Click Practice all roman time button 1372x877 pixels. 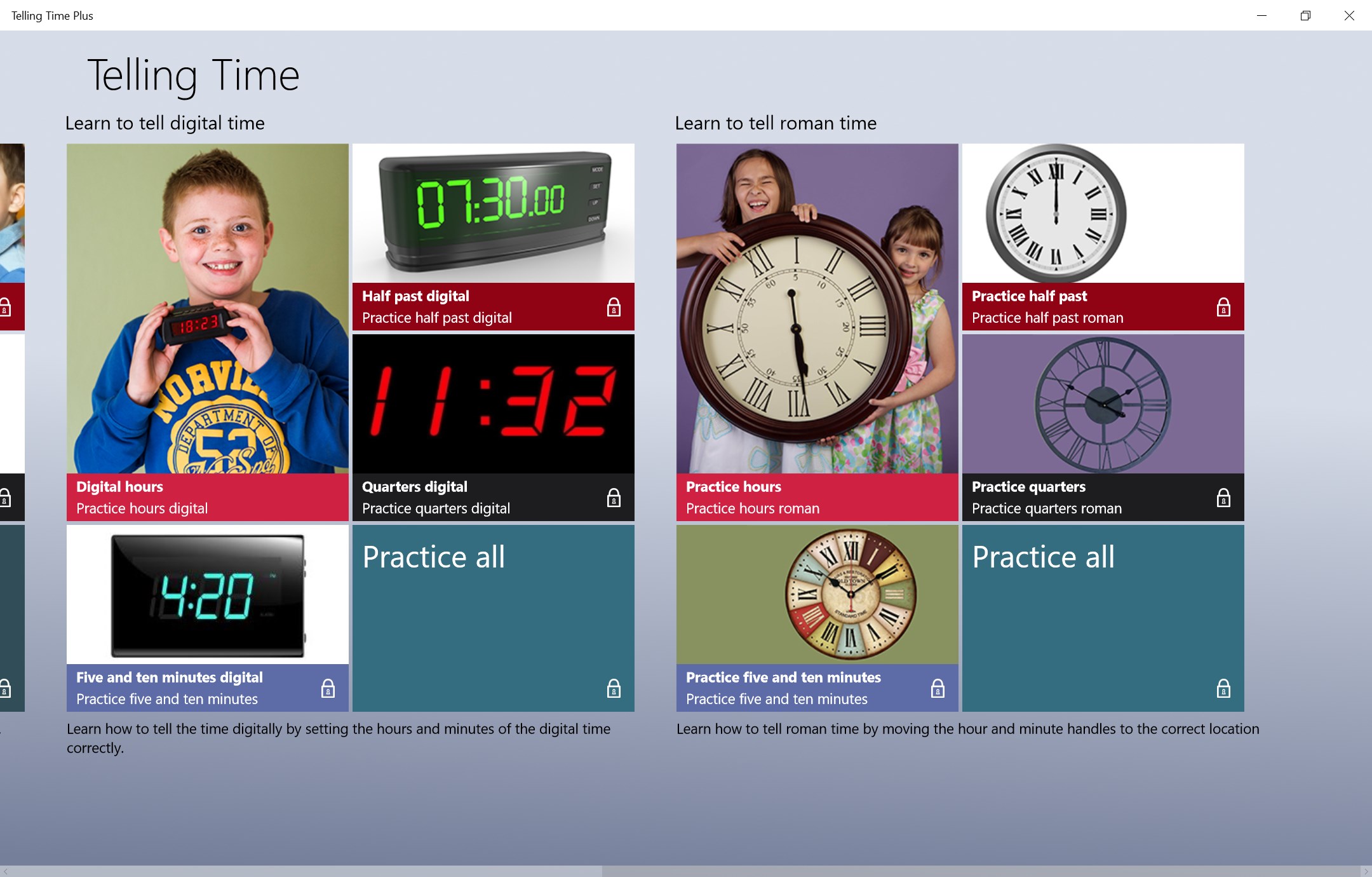(1101, 617)
